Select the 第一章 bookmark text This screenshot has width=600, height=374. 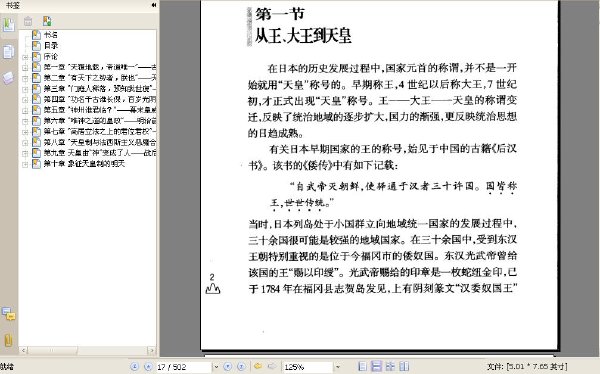coord(99,67)
